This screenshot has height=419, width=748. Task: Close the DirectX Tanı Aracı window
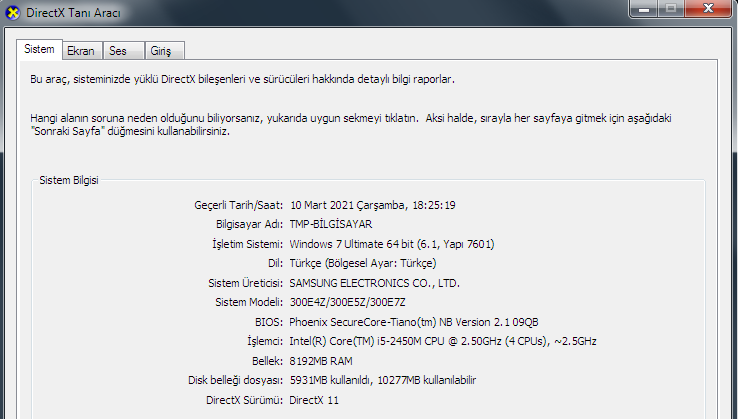click(708, 9)
